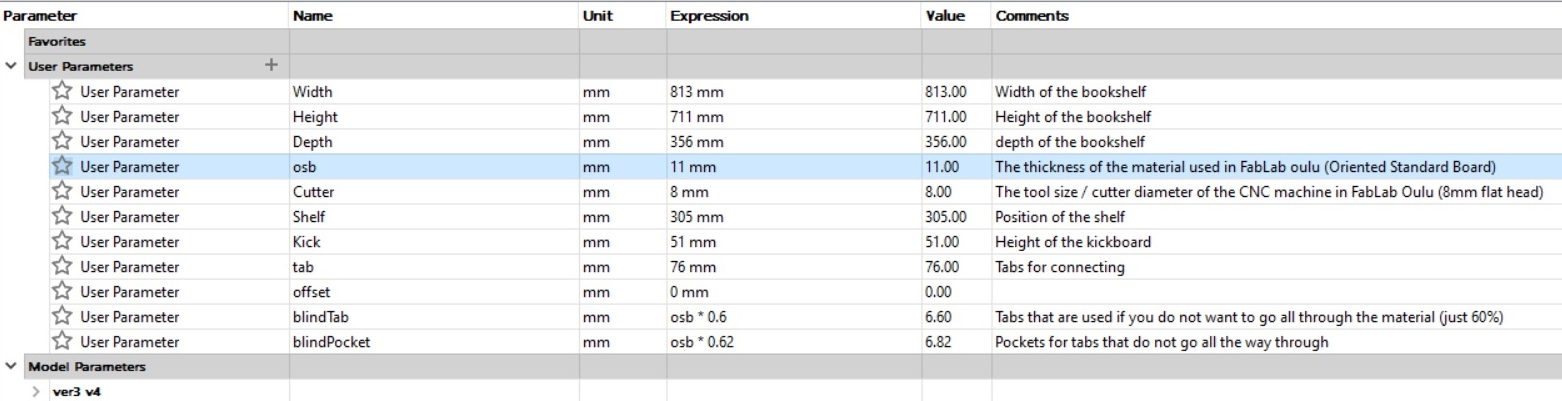Toggle star for Kick parameter

(63, 242)
